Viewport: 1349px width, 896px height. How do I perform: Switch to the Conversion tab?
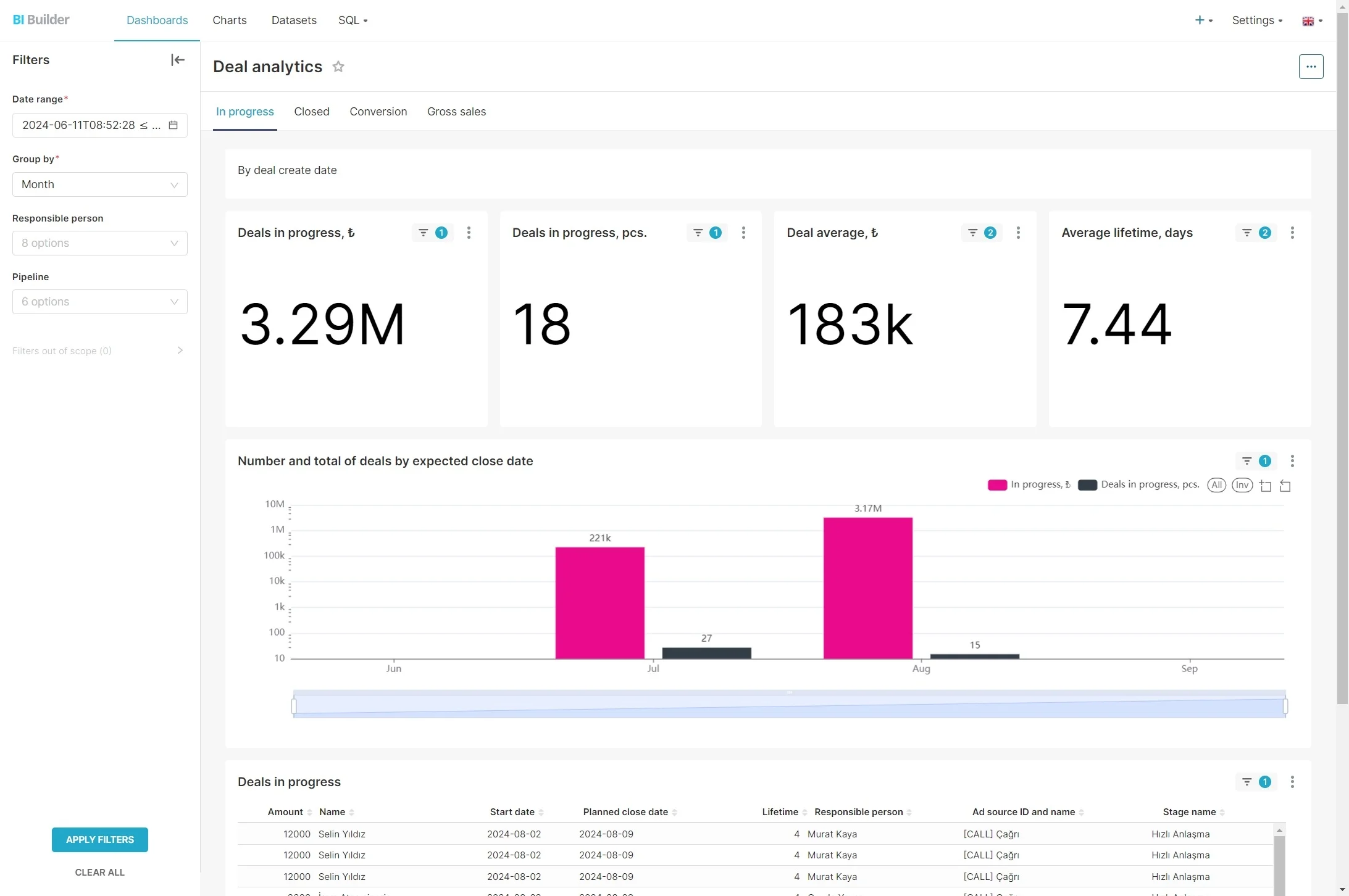coord(378,112)
